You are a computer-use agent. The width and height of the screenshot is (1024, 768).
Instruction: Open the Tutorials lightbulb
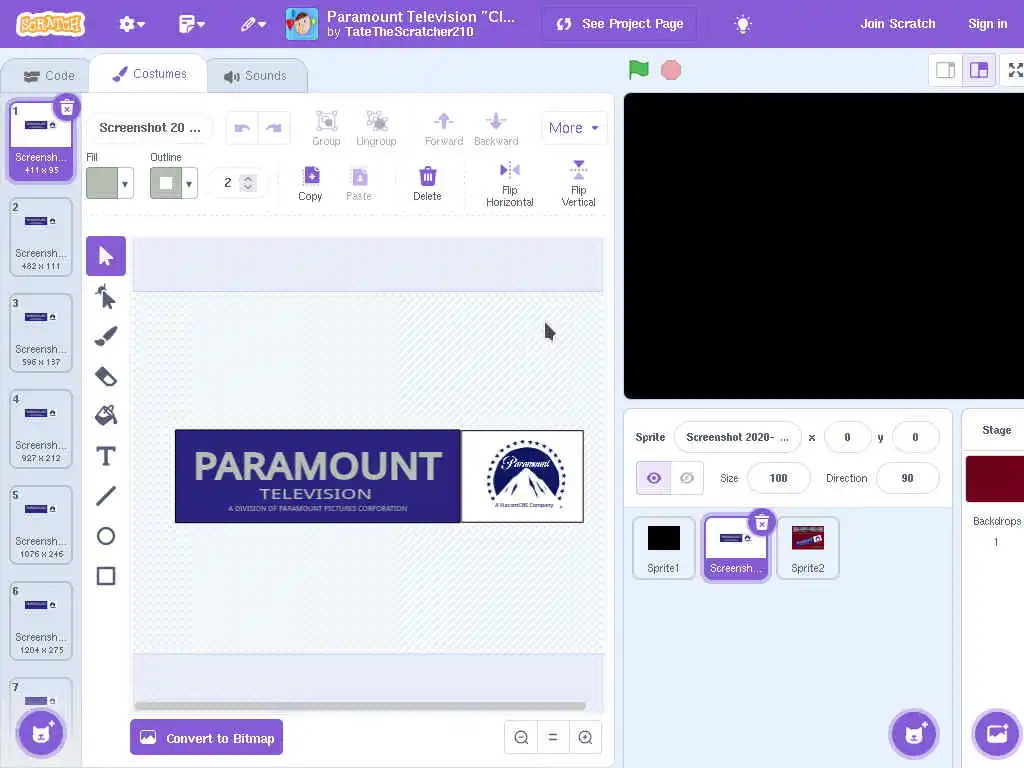click(743, 24)
